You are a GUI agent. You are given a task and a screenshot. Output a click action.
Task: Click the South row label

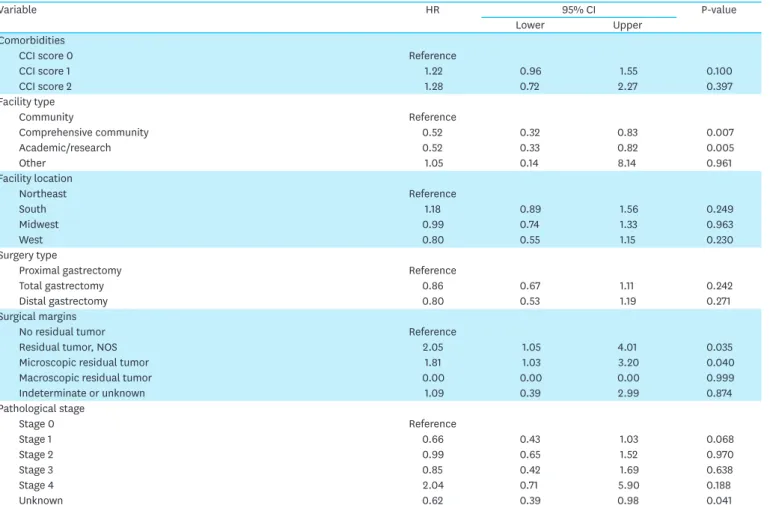click(32, 209)
